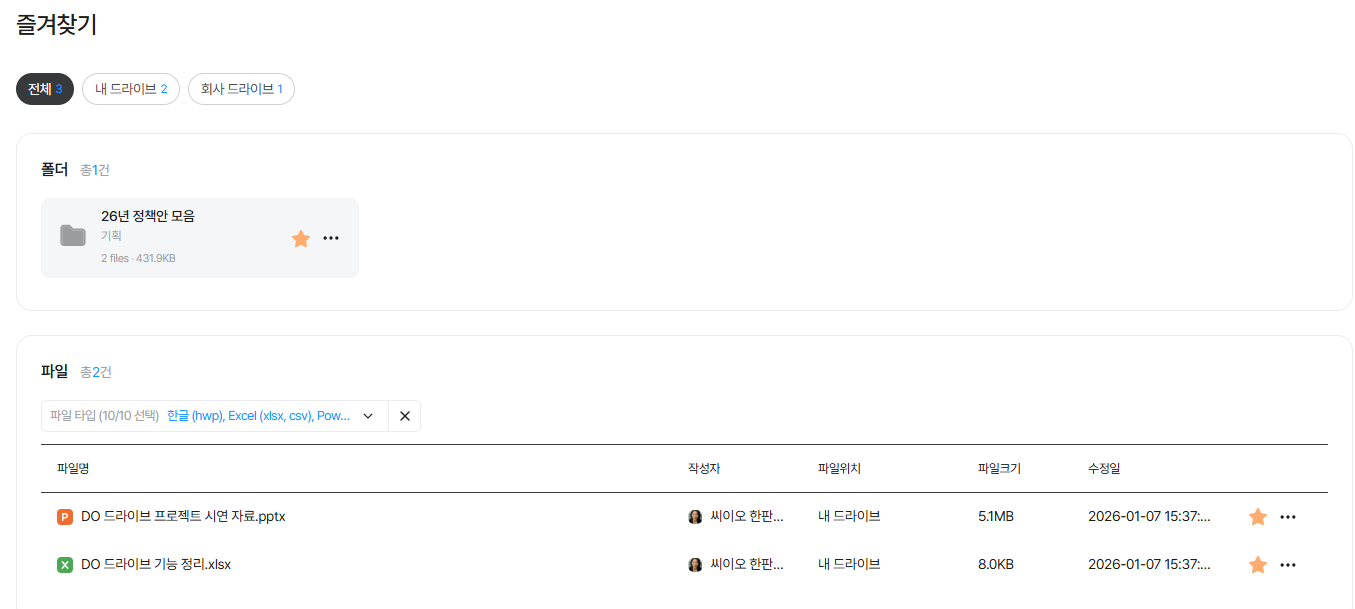Select the 전체 tab
This screenshot has height=609, width=1355.
click(45, 89)
